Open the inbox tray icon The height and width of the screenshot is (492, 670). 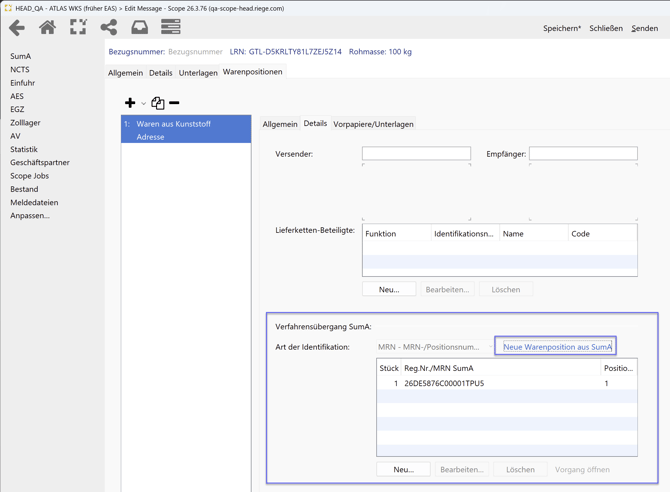140,28
